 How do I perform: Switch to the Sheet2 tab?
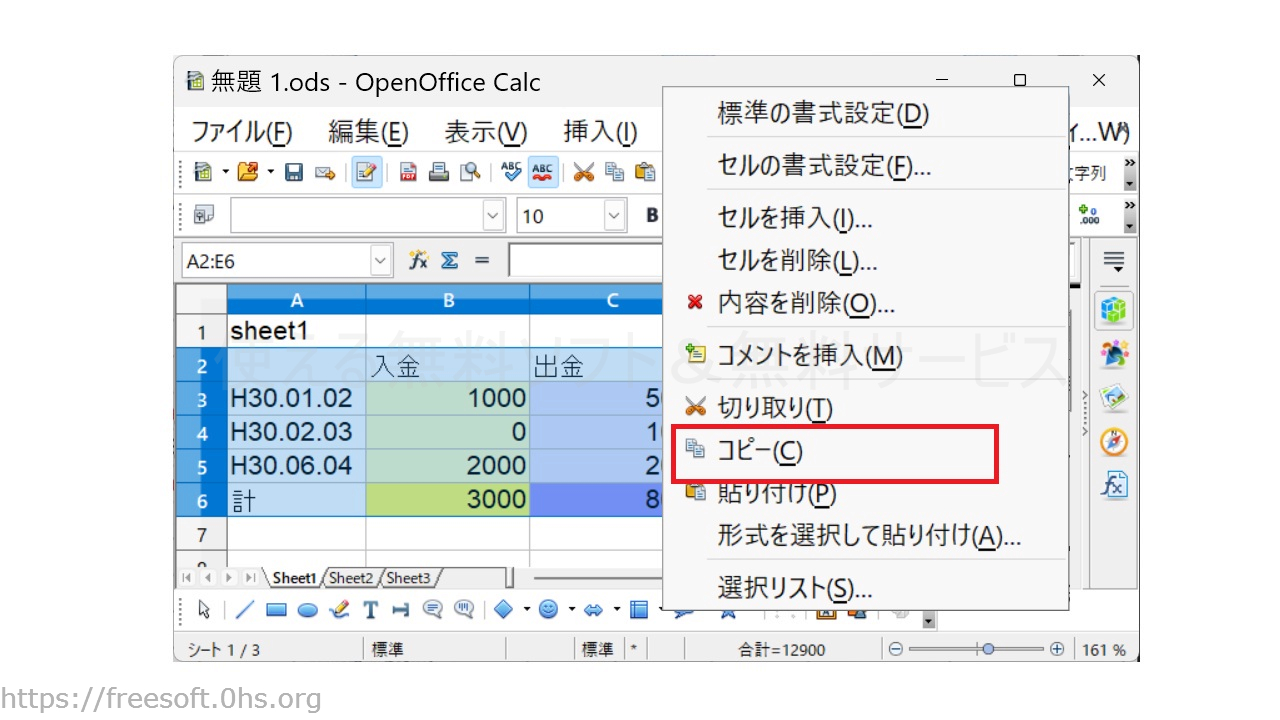351,578
